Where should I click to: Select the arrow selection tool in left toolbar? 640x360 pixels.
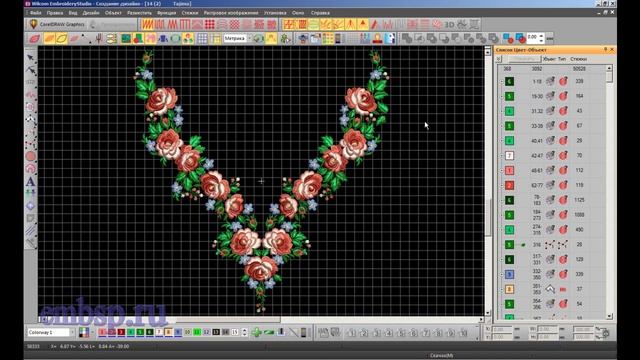(31, 58)
